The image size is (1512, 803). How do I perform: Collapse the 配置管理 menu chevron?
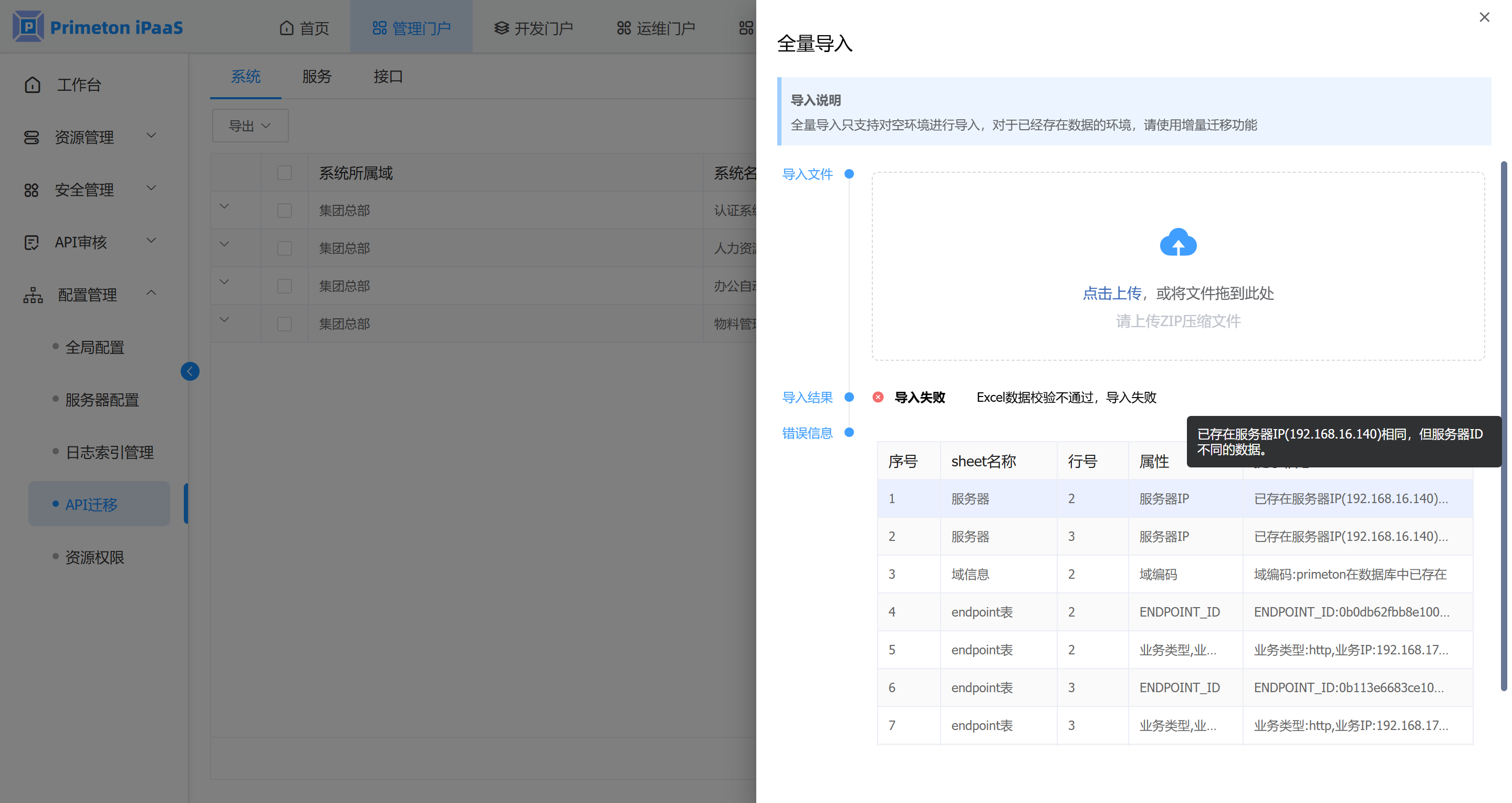coord(151,293)
